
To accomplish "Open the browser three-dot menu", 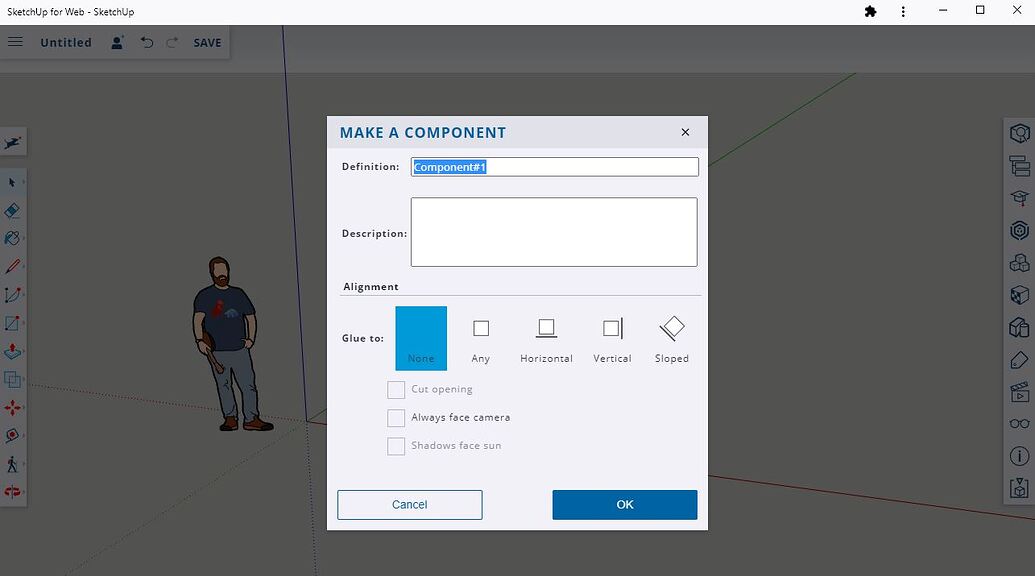I will coord(903,11).
